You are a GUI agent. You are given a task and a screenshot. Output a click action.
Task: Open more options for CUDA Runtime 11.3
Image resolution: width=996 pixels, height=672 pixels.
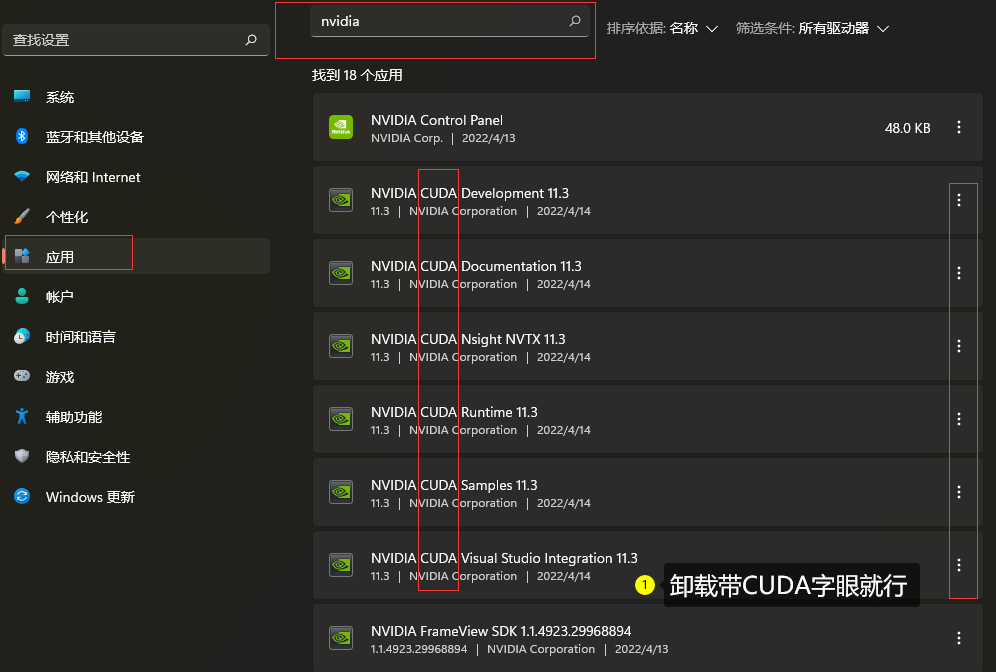pyautogui.click(x=959, y=419)
